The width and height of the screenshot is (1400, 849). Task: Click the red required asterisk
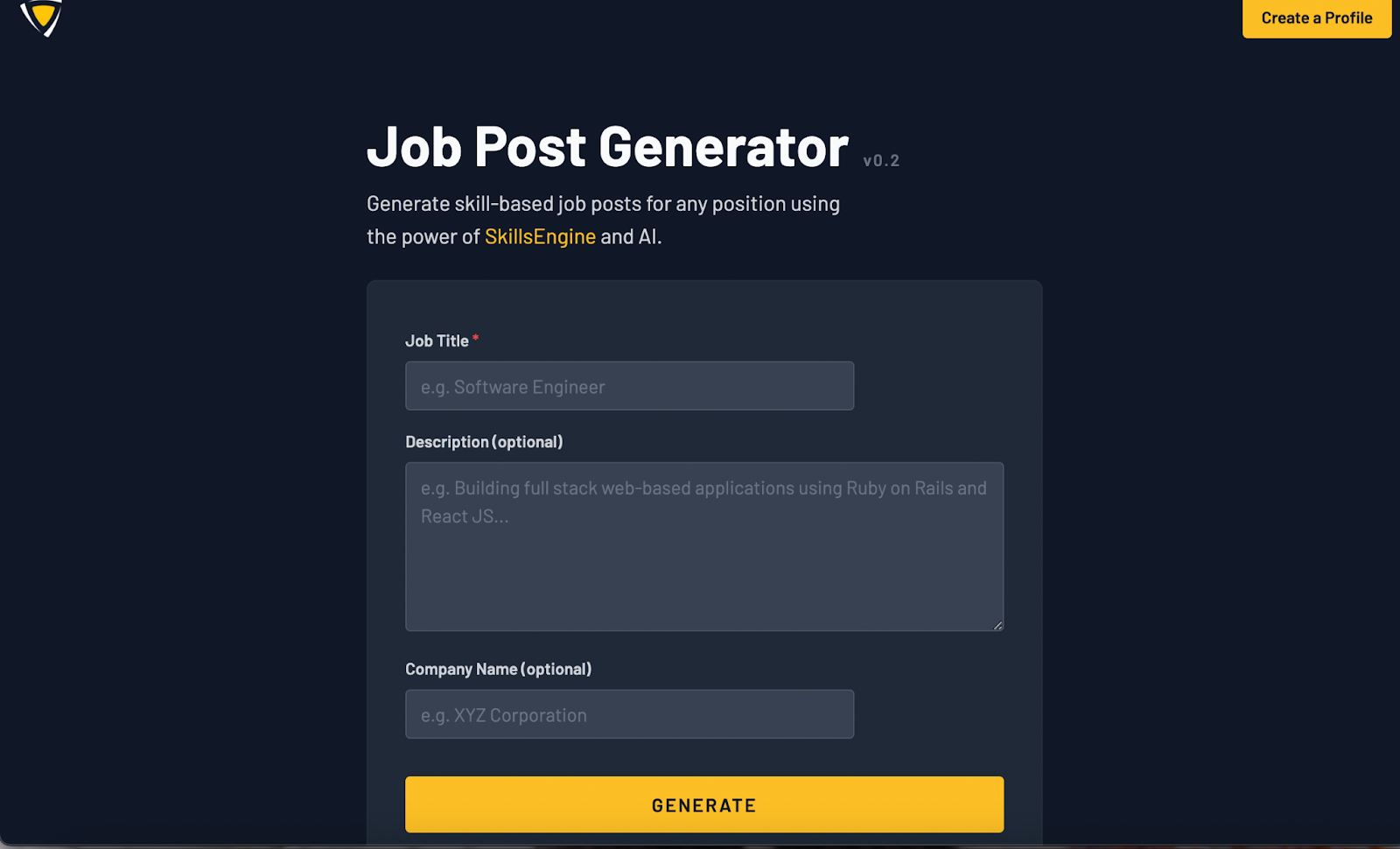point(475,338)
